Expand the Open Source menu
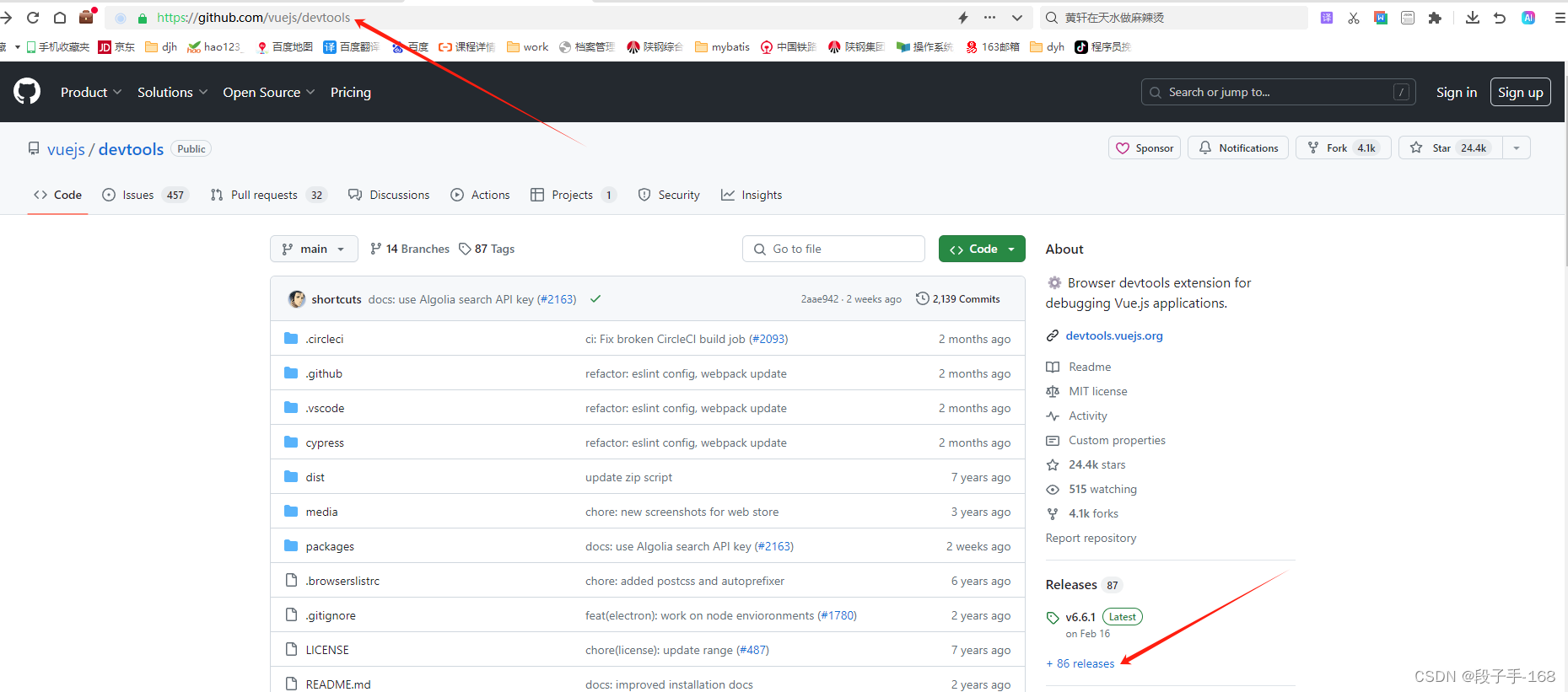 coord(268,92)
